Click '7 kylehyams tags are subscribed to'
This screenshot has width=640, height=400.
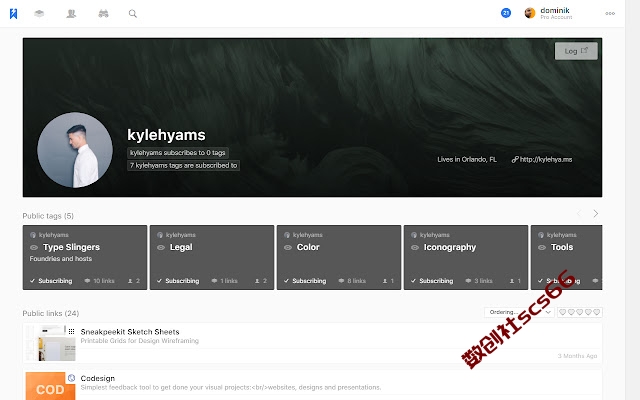(x=183, y=165)
